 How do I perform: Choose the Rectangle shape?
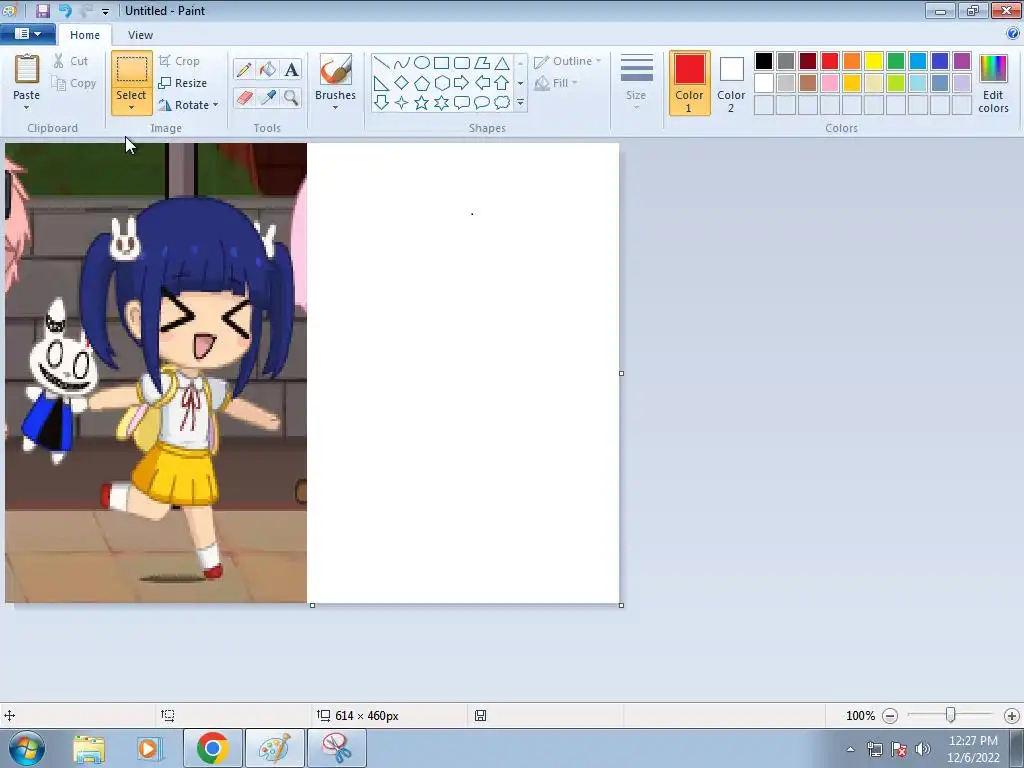coord(441,63)
